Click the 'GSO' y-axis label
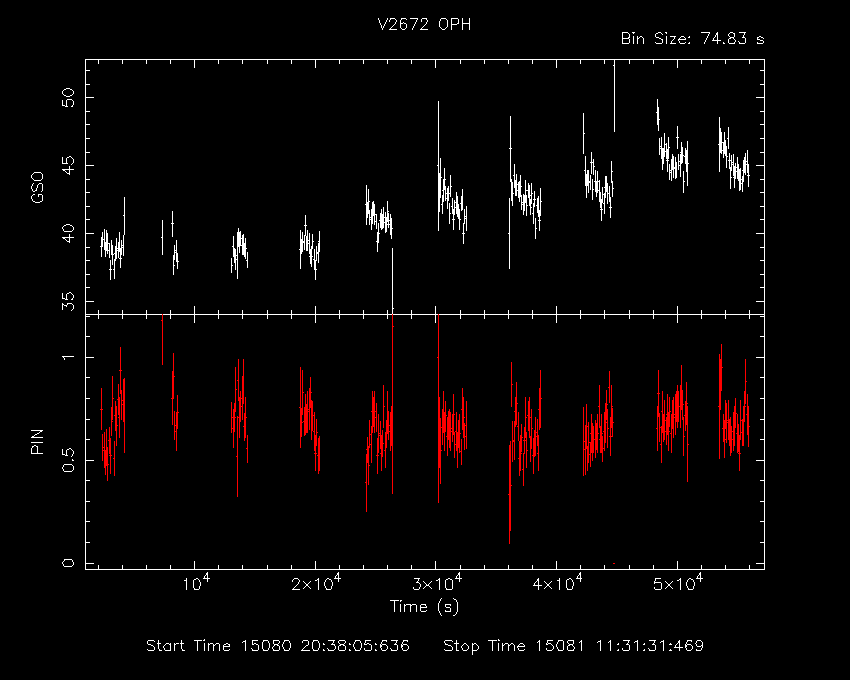Viewport: 850px width, 680px height. (37, 187)
